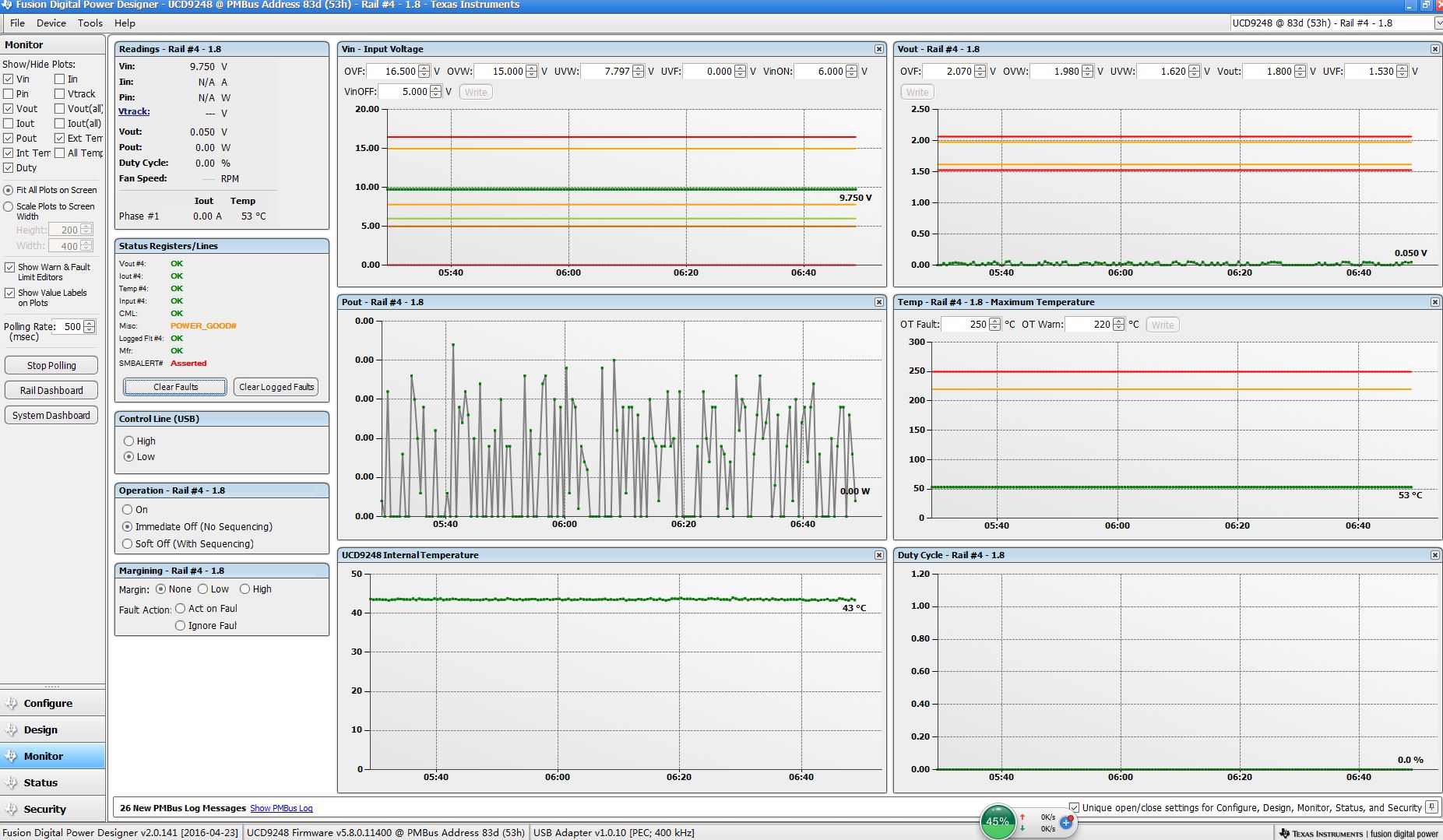The image size is (1443, 840).
Task: Close the Vin Input Voltage plot panel
Action: pyautogui.click(x=878, y=49)
